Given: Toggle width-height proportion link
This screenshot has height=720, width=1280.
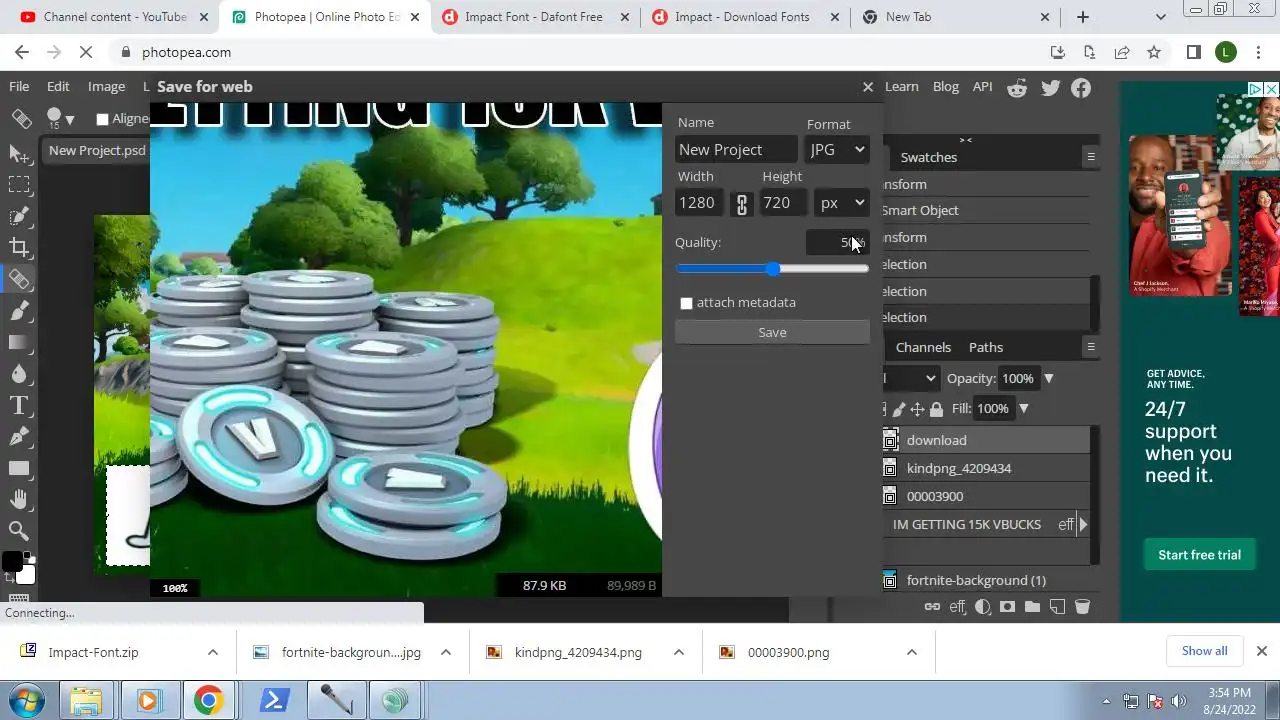Looking at the screenshot, I should (x=741, y=204).
